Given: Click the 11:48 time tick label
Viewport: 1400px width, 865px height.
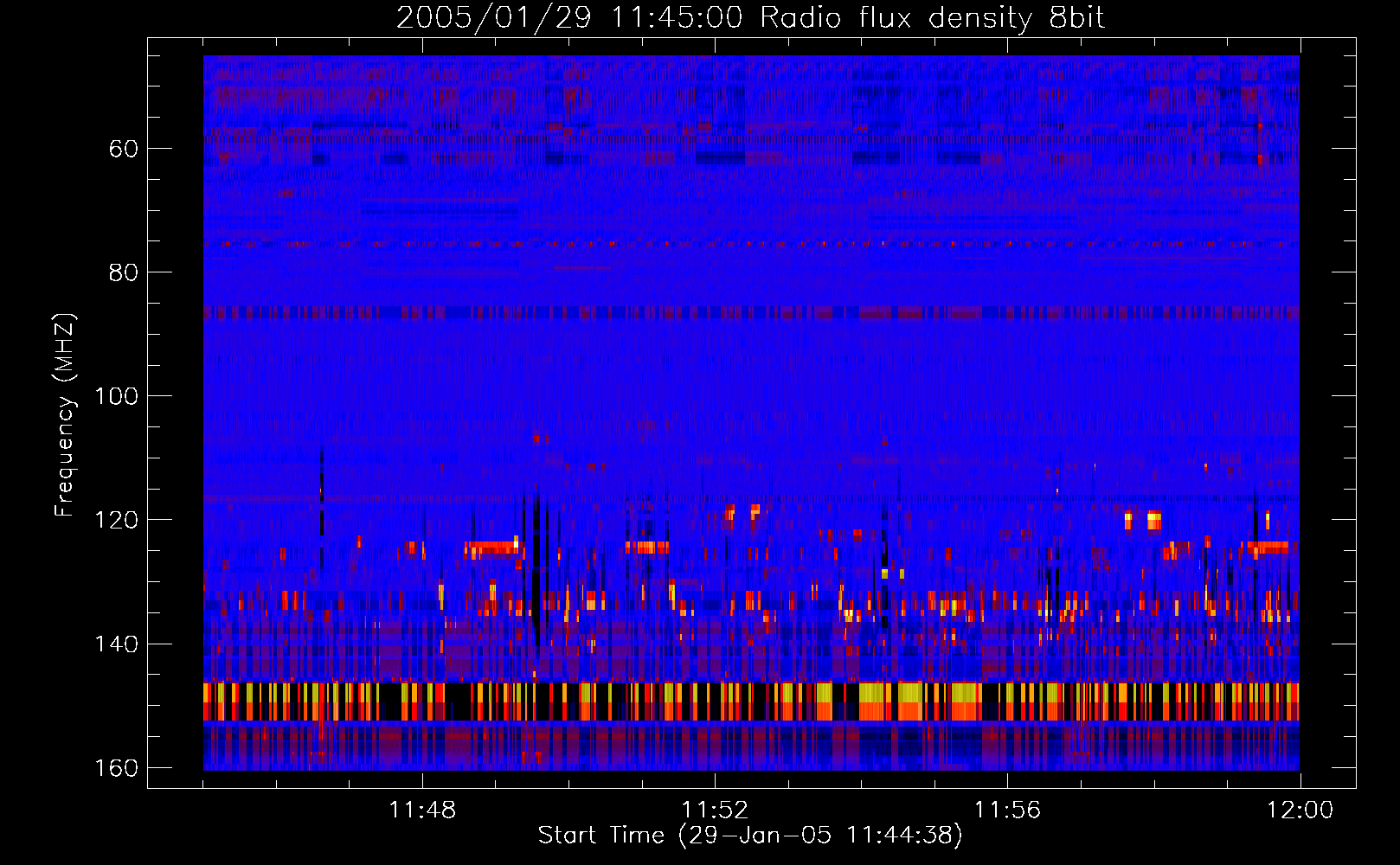Looking at the screenshot, I should pos(422,811).
